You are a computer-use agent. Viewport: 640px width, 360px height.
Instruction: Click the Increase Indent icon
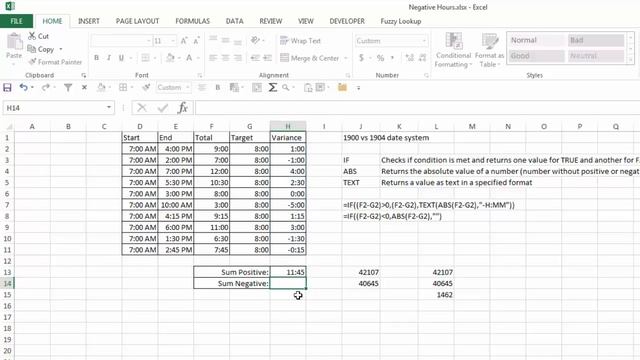coord(267,58)
